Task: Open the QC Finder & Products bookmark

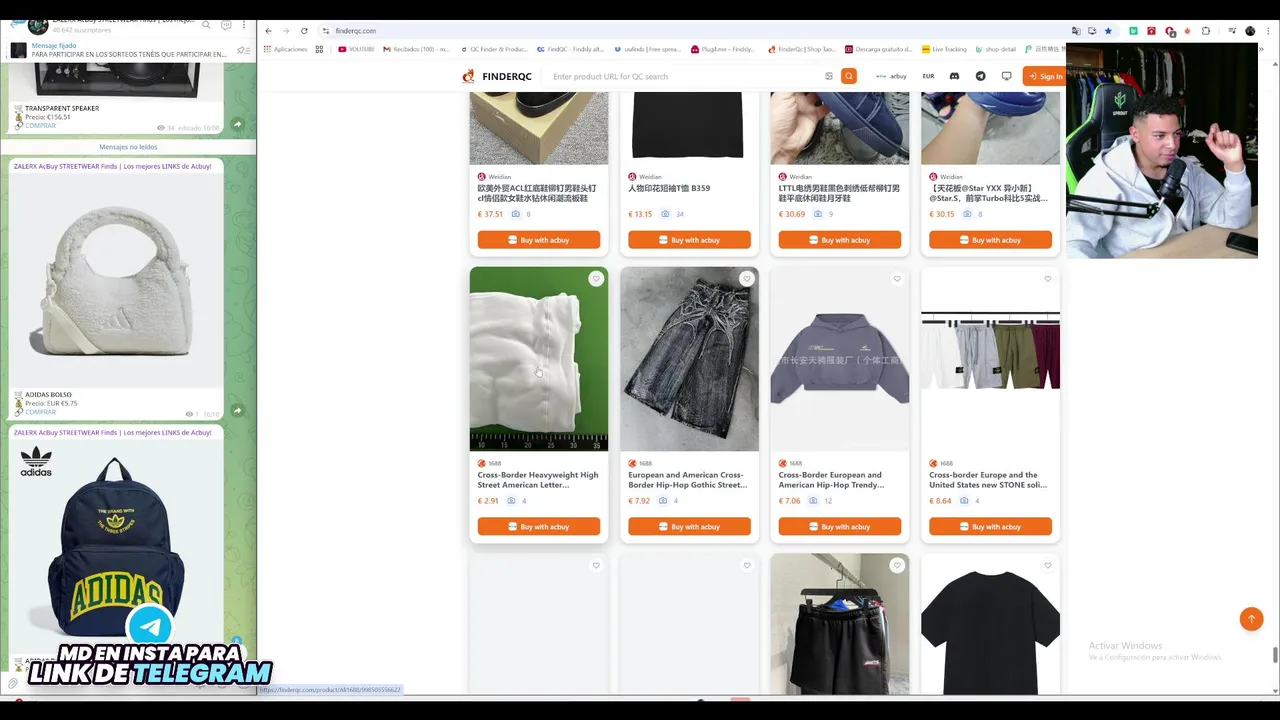Action: coord(494,49)
